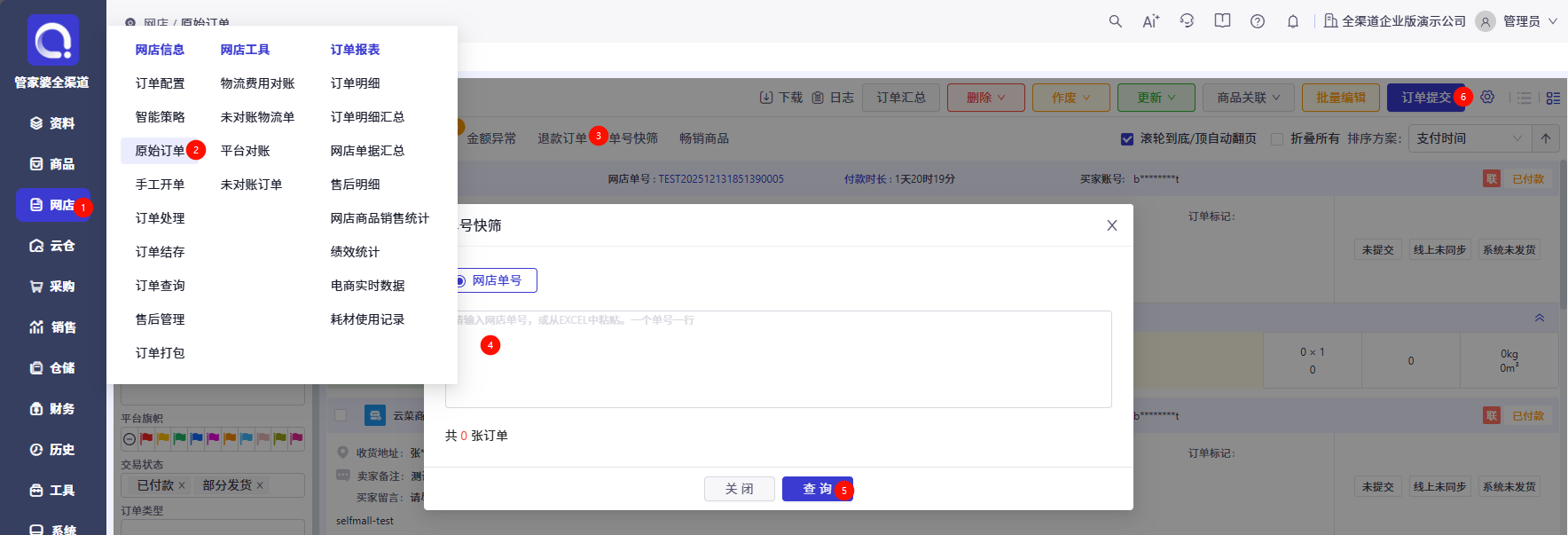Select 原始订单 menu entry
Viewport: 1568px width, 535px height.
point(161,151)
